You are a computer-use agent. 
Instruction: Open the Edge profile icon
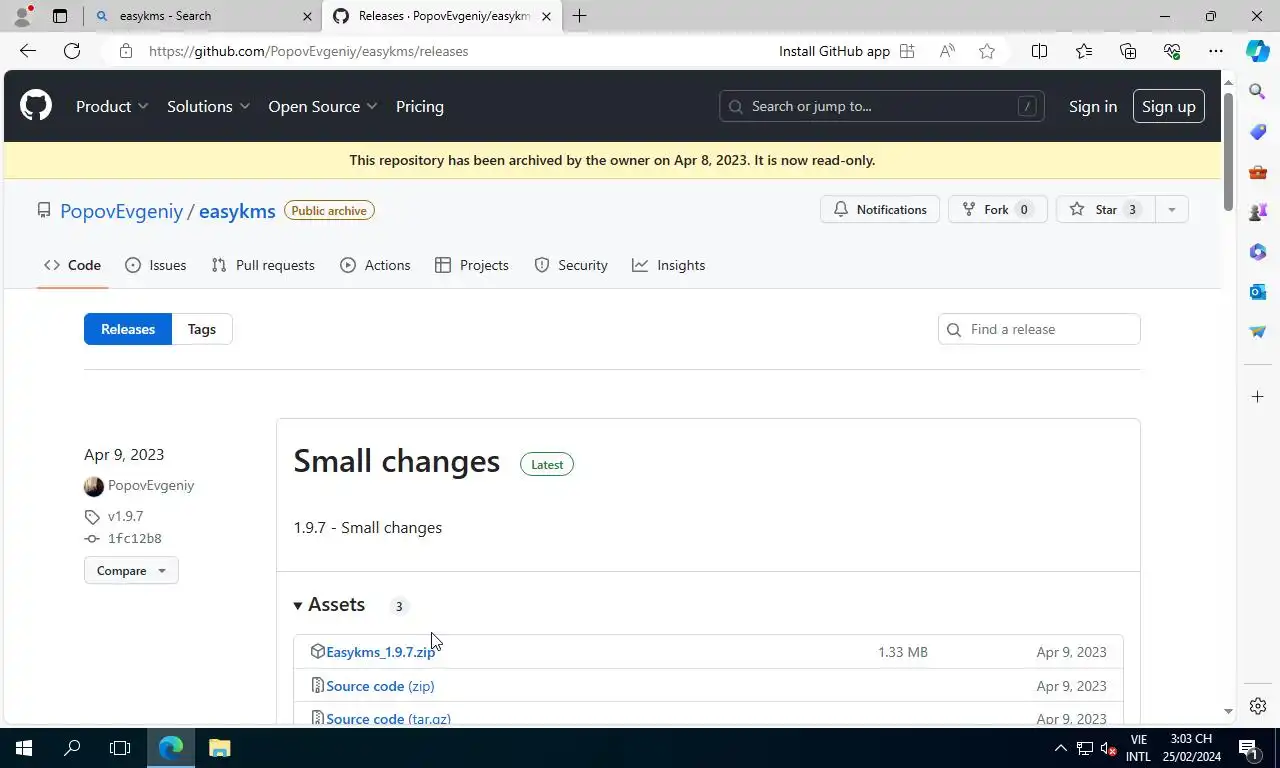point(22,16)
